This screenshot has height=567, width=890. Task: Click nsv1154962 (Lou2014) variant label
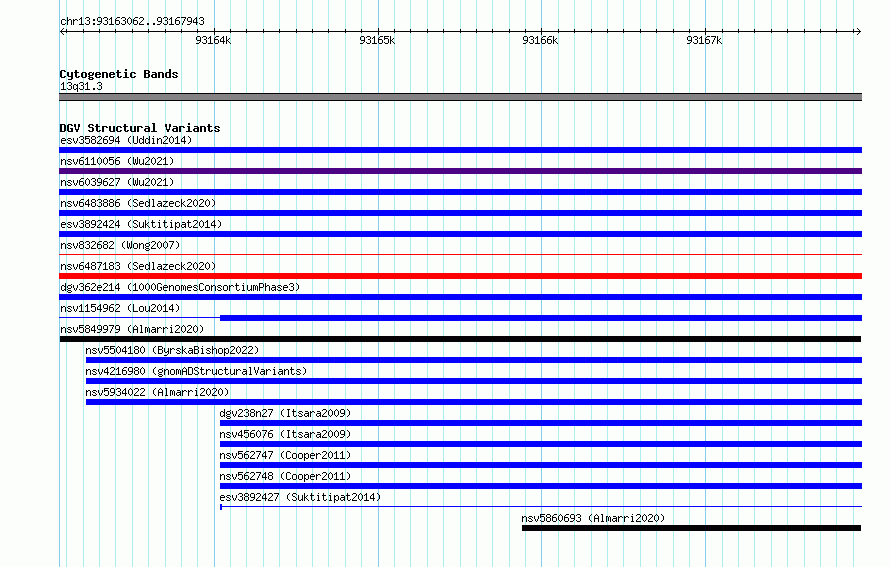pyautogui.click(x=120, y=308)
